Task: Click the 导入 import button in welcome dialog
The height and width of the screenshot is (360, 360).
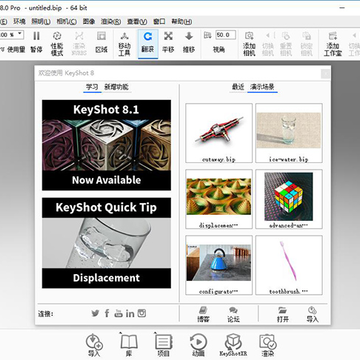Action: coord(313,314)
